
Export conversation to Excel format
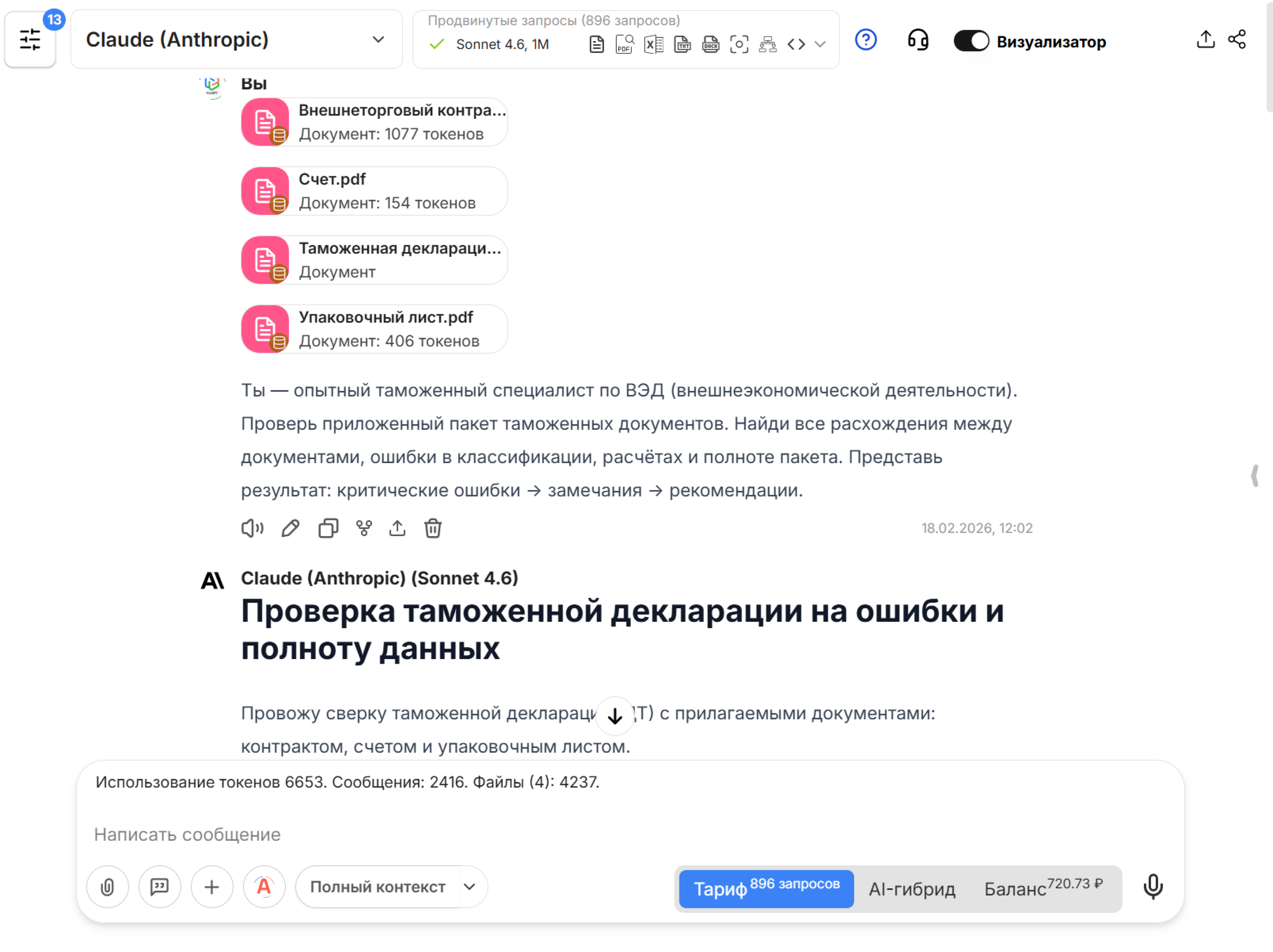point(653,44)
